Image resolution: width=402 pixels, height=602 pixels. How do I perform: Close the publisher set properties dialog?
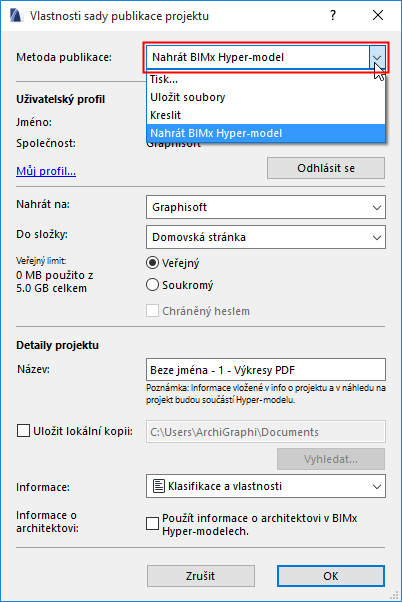(378, 15)
